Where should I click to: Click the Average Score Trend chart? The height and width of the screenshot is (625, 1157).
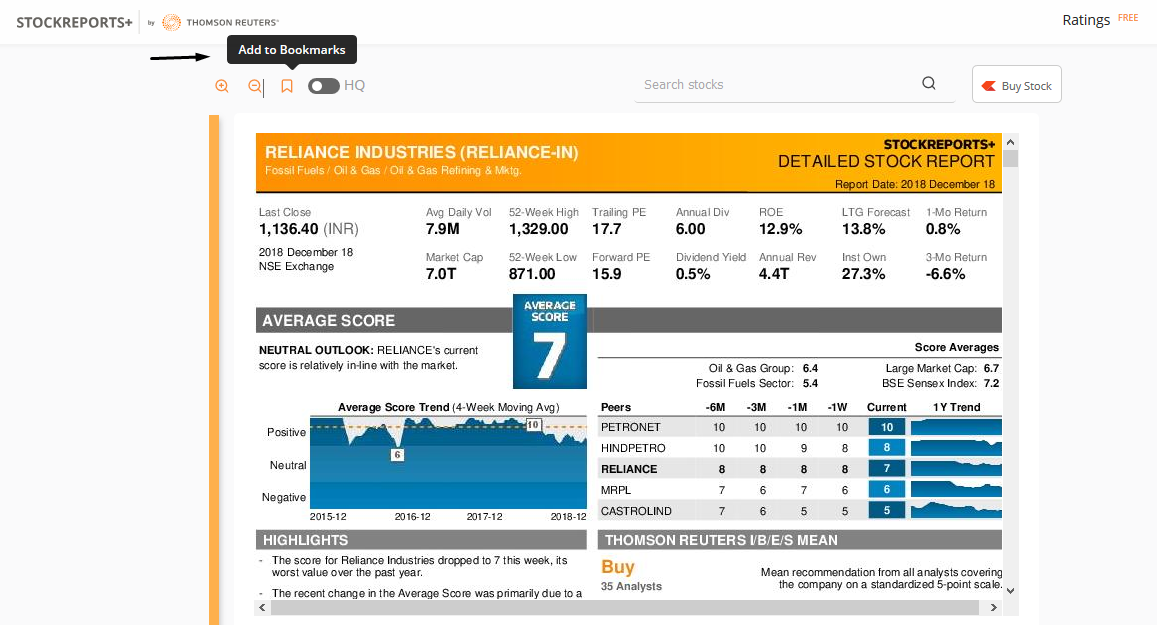click(448, 463)
